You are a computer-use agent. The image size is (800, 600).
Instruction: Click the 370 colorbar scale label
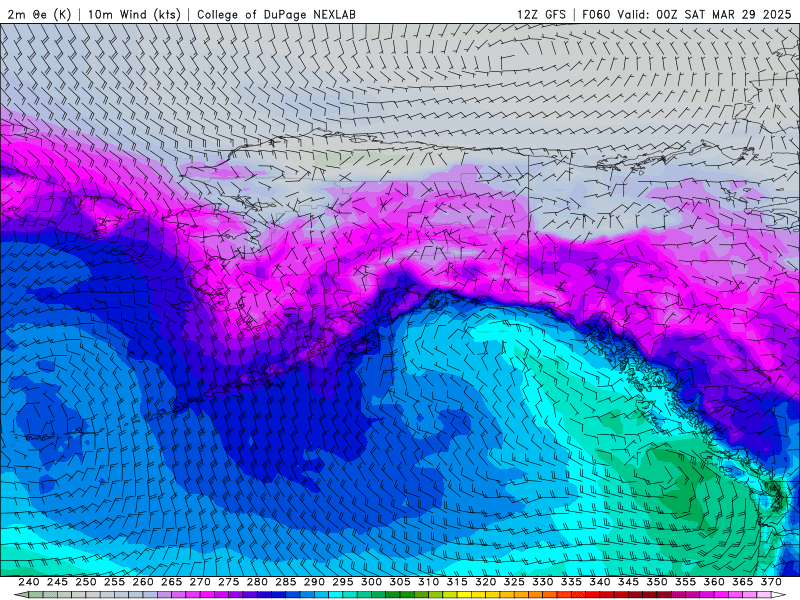tap(771, 582)
